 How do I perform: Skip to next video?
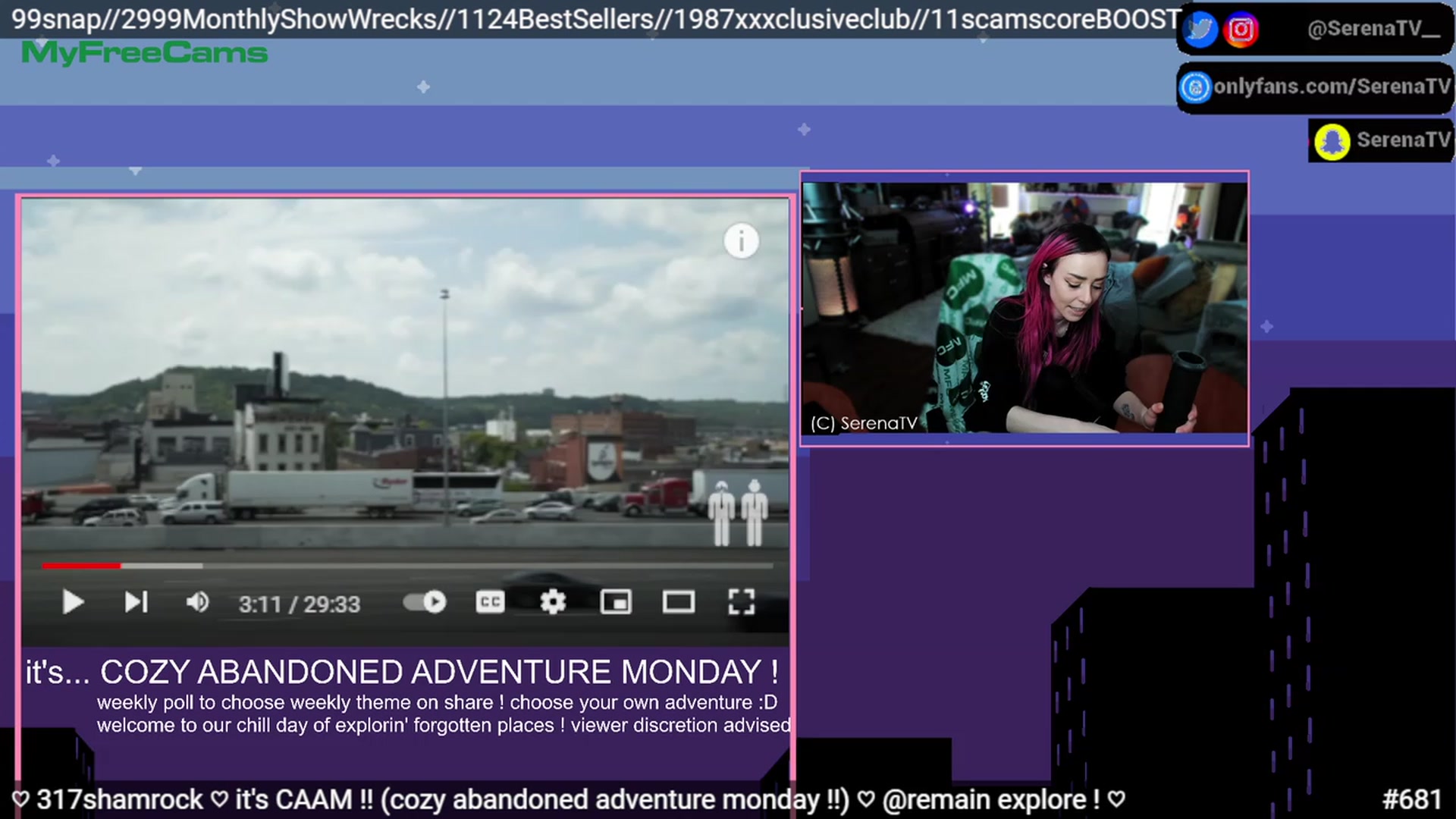click(136, 603)
